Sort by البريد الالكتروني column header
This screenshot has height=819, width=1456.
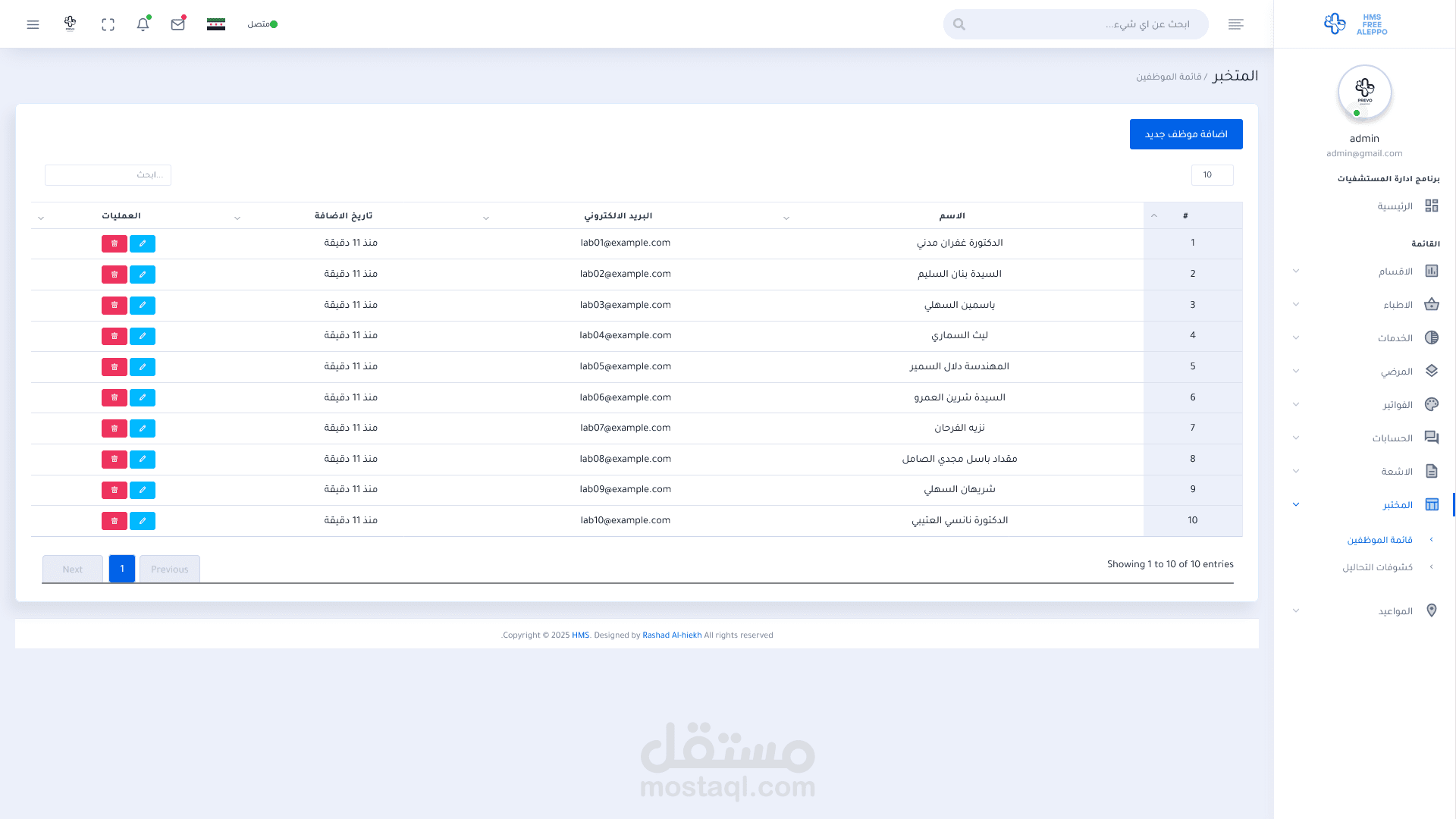pyautogui.click(x=618, y=216)
